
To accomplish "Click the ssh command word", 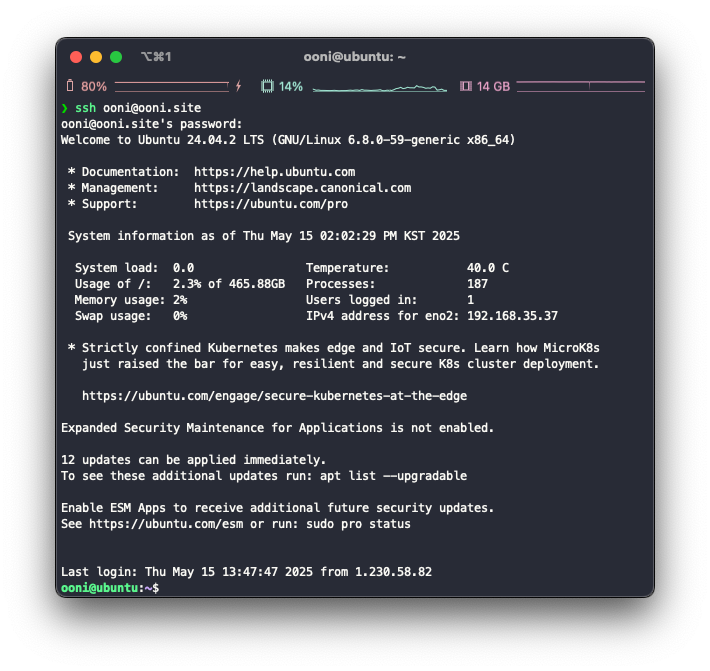I will click(x=86, y=108).
